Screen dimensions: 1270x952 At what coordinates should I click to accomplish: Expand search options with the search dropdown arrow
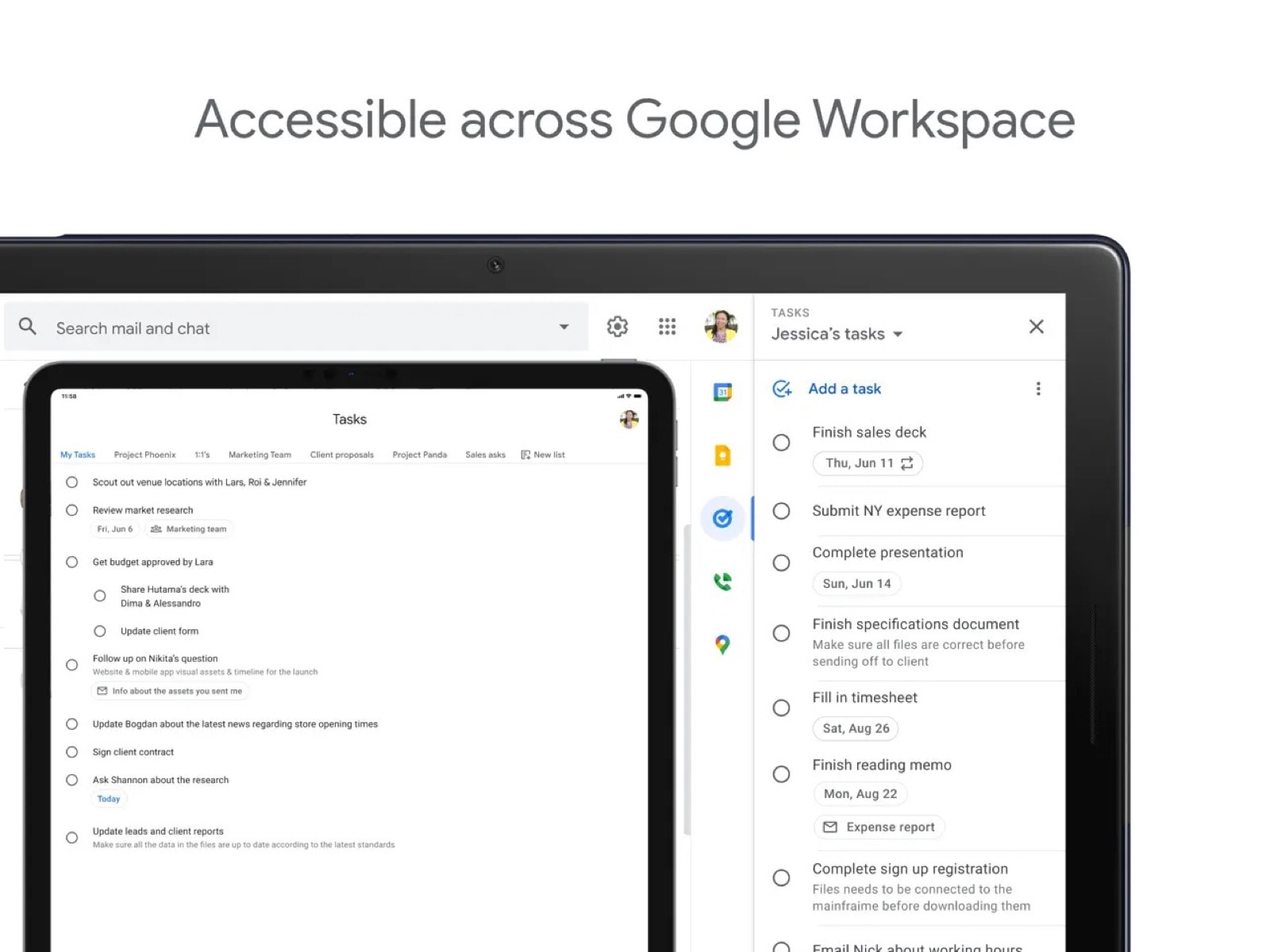(x=564, y=327)
